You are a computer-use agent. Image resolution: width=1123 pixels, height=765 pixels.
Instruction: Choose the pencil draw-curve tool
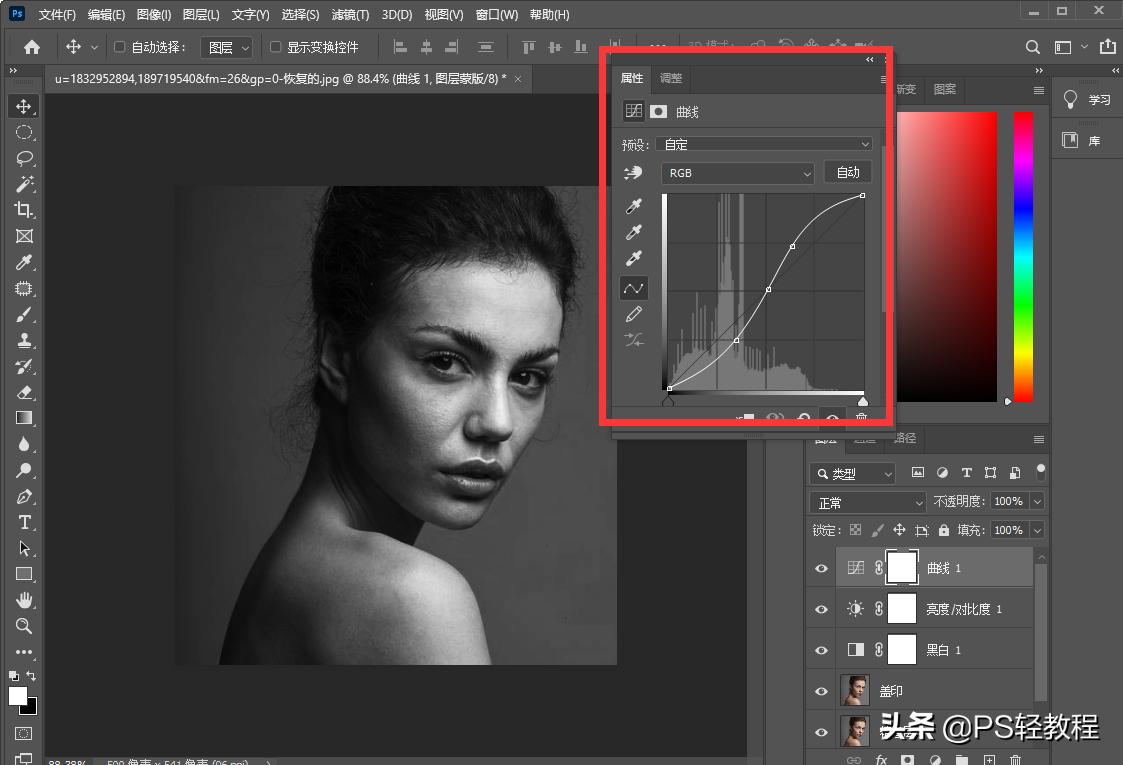pos(633,315)
